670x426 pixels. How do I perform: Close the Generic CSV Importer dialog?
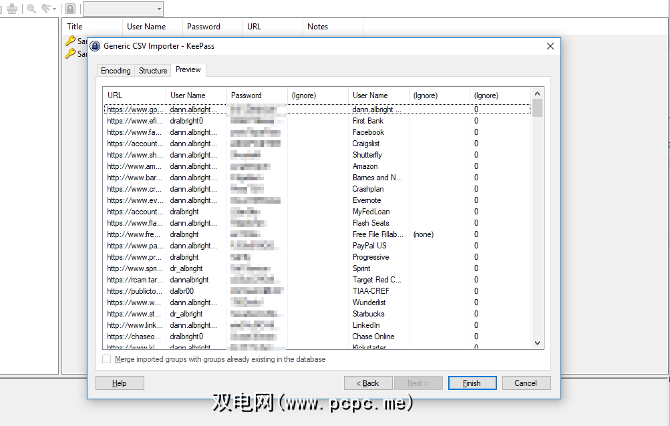[x=550, y=46]
